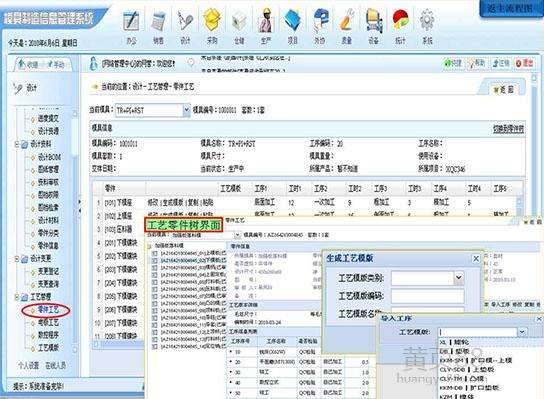544x399 pixels.
Task: Open the 工艺模板 dropdown in 导入工序 dialog
Action: click(x=522, y=332)
